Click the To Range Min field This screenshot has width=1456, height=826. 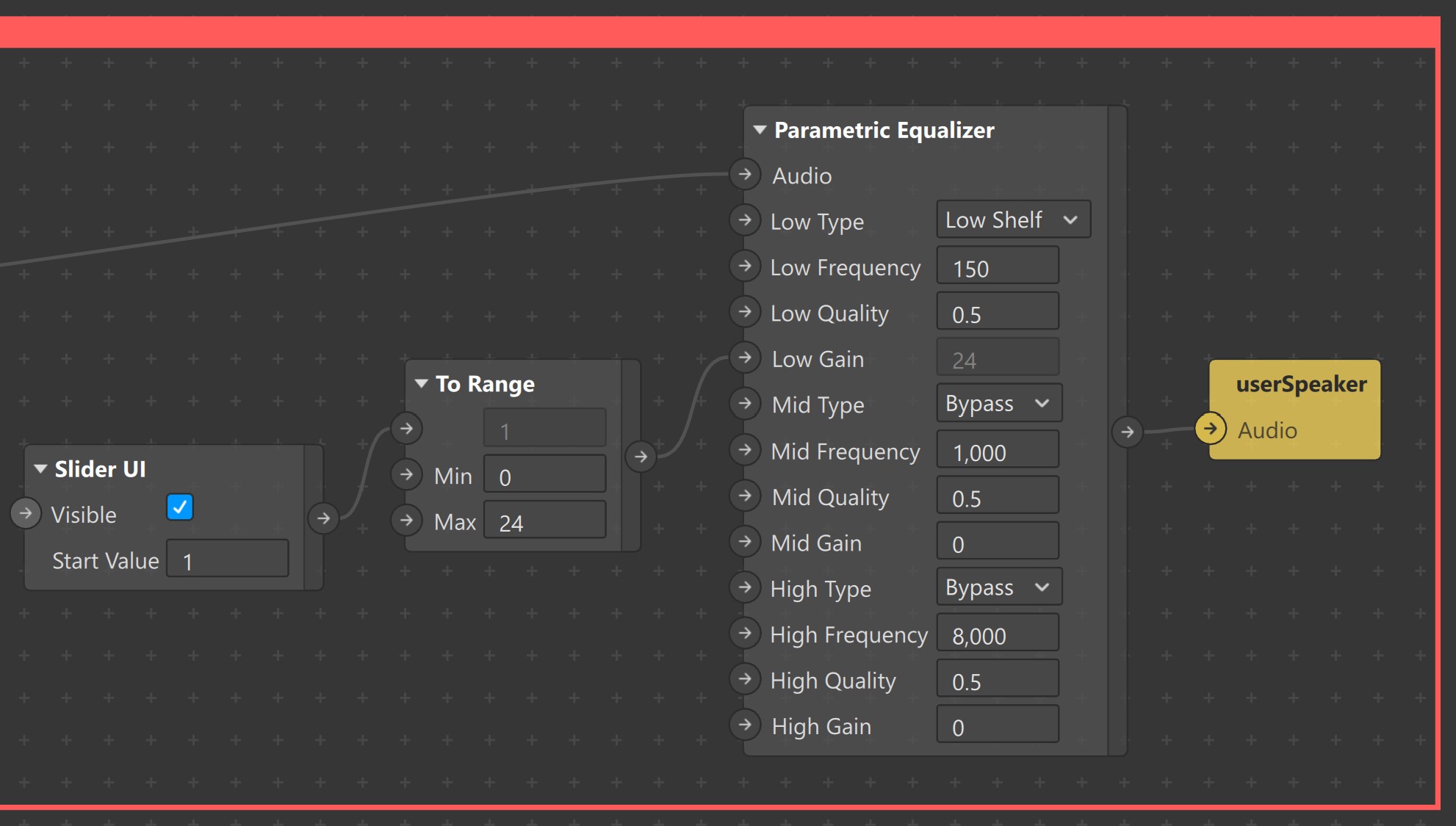point(544,474)
